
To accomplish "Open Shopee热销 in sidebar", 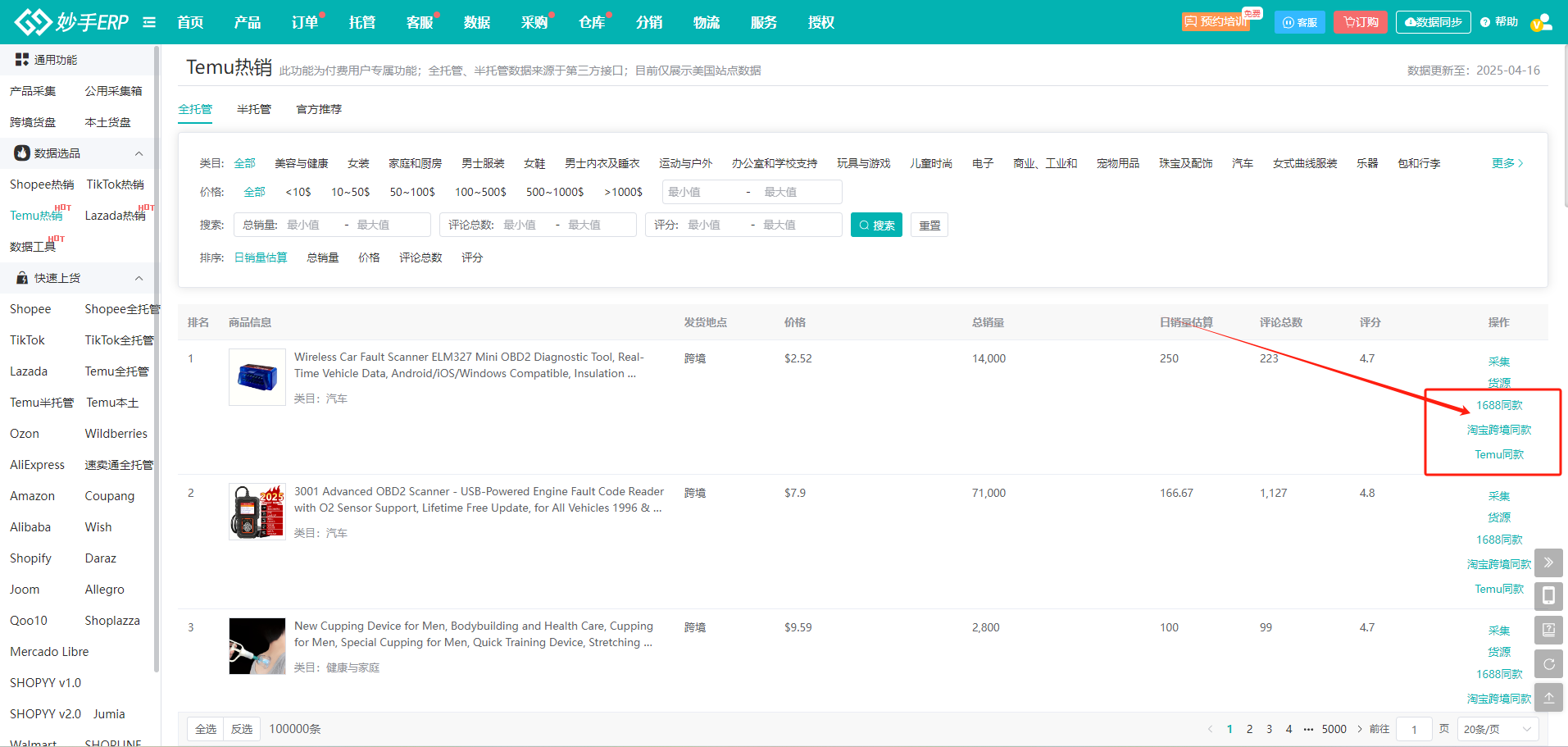I will click(x=42, y=184).
